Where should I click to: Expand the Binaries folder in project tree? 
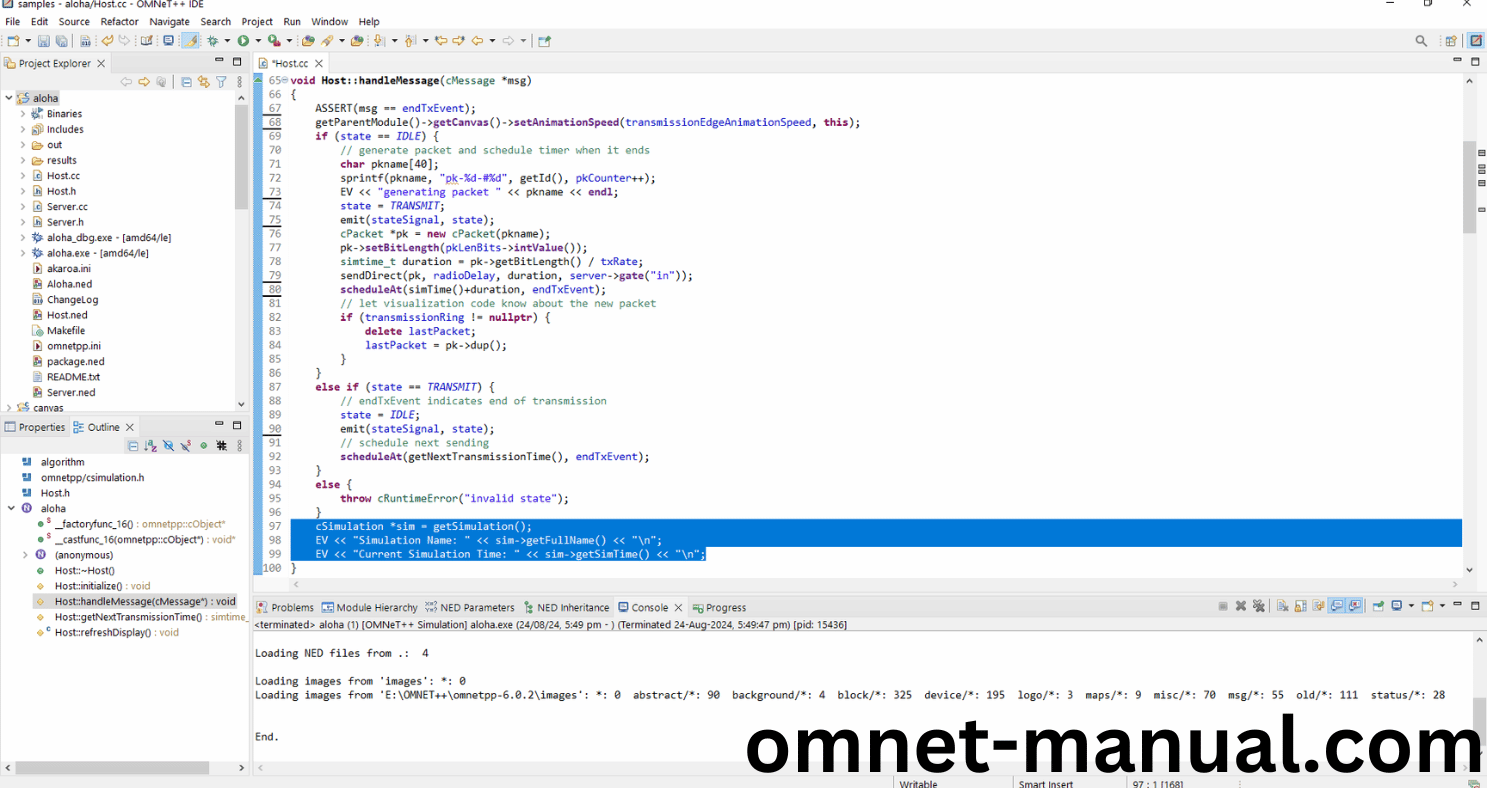point(23,114)
